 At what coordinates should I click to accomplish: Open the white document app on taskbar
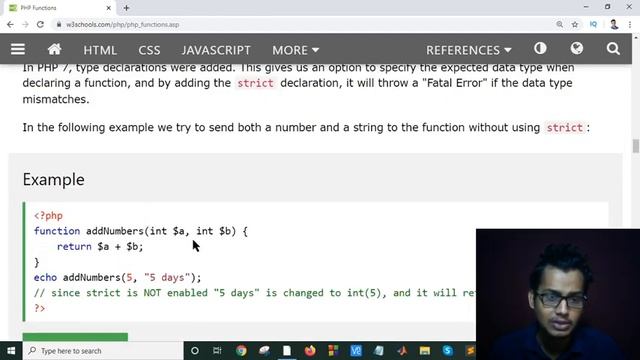[x=287, y=351]
